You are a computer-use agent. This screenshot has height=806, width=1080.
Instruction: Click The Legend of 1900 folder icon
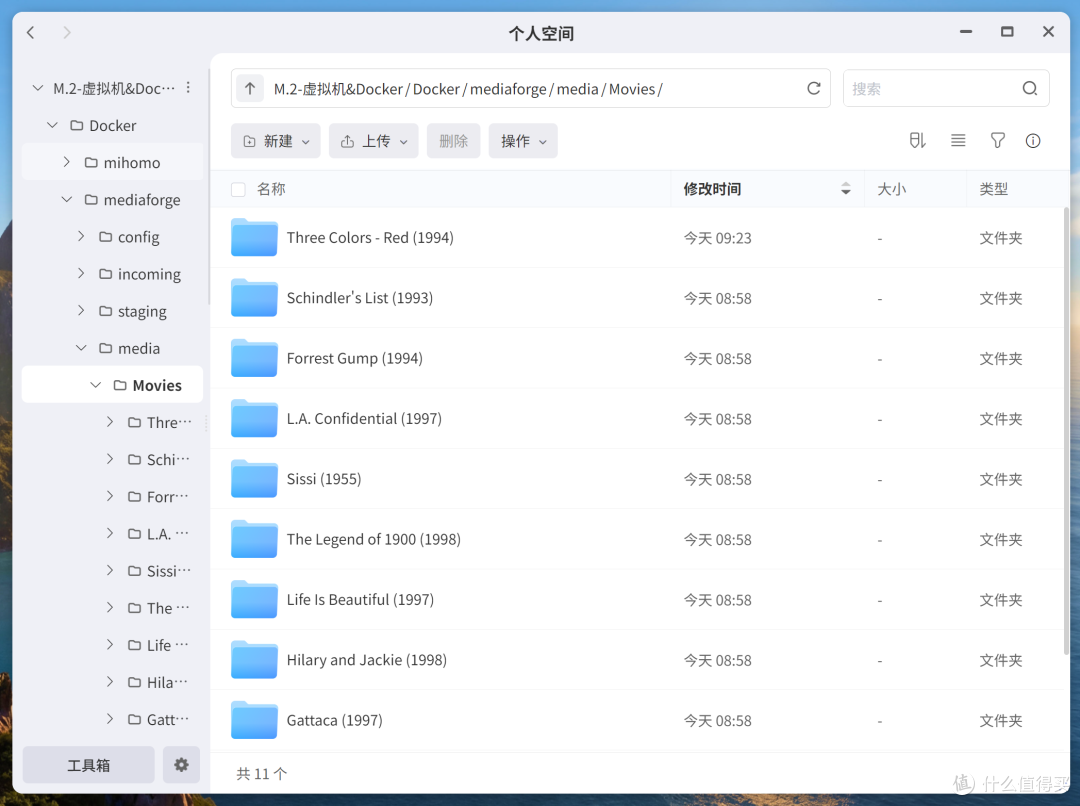tap(254, 539)
